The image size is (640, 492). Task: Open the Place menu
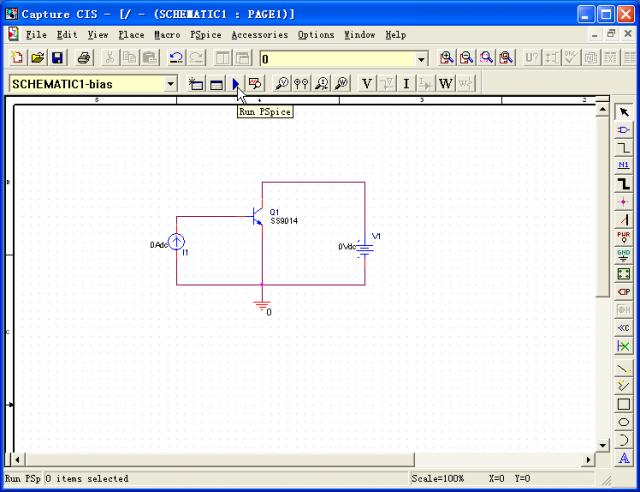[131, 35]
